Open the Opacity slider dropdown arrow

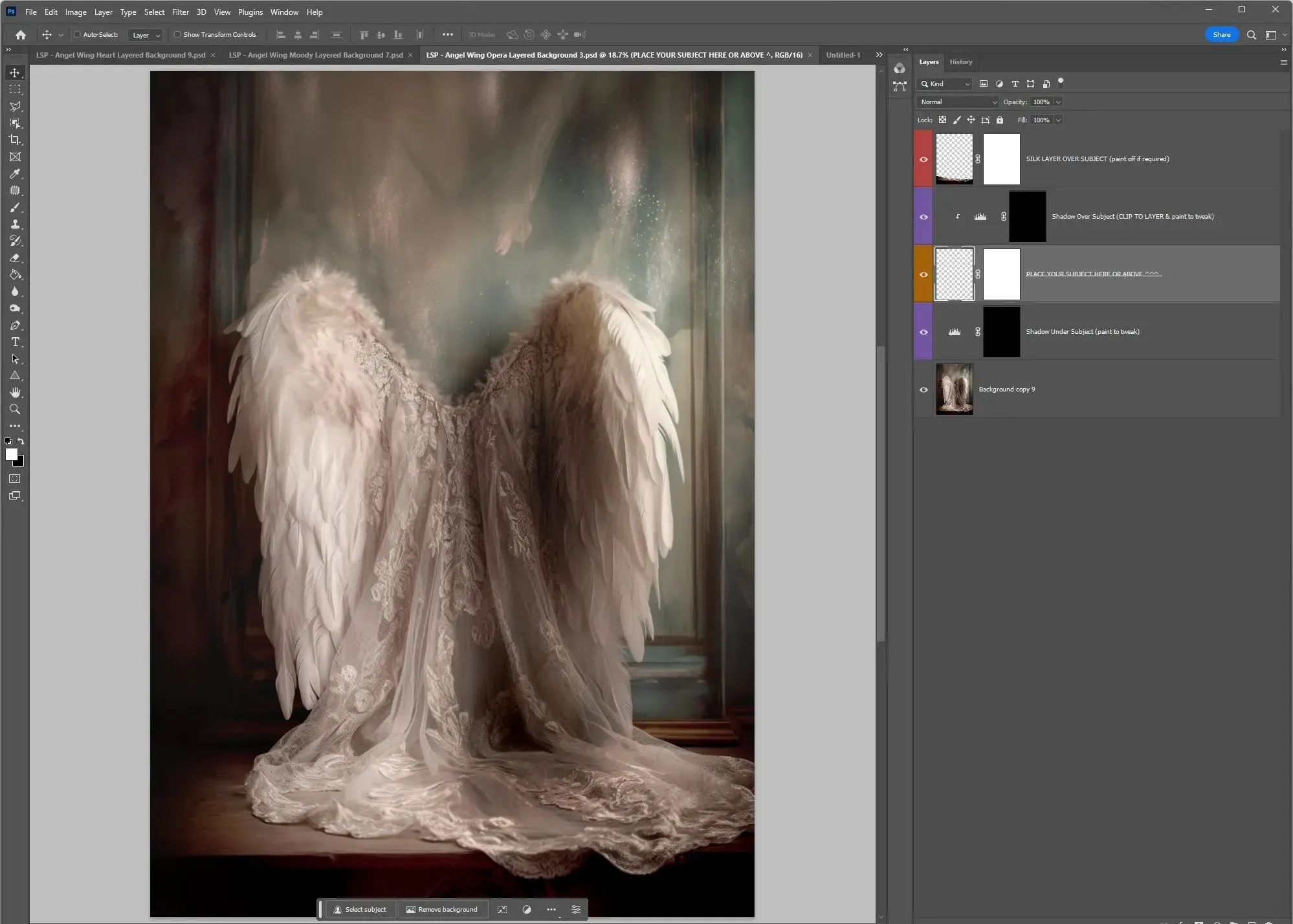[x=1059, y=102]
